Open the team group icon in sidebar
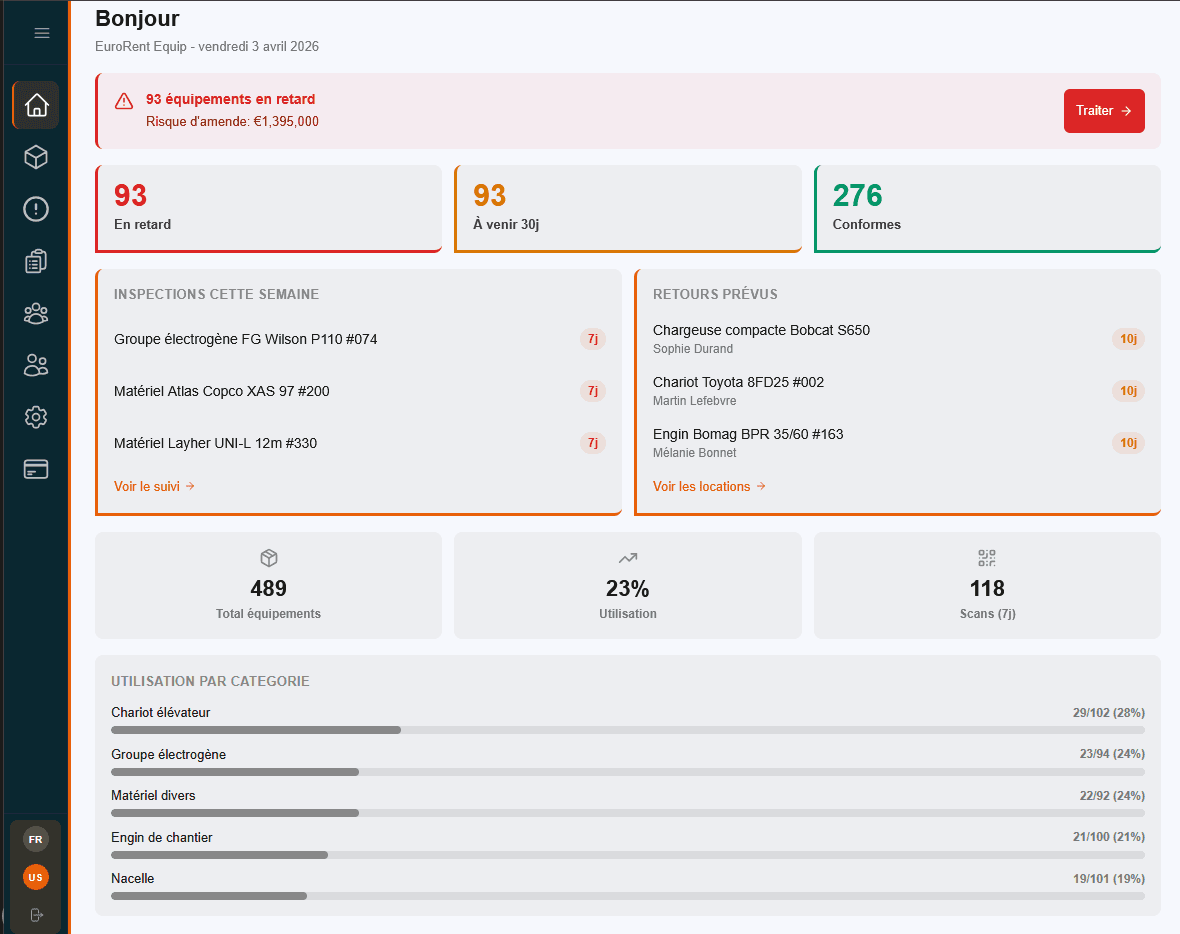Screen dimensions: 1180x934 (x=35, y=313)
